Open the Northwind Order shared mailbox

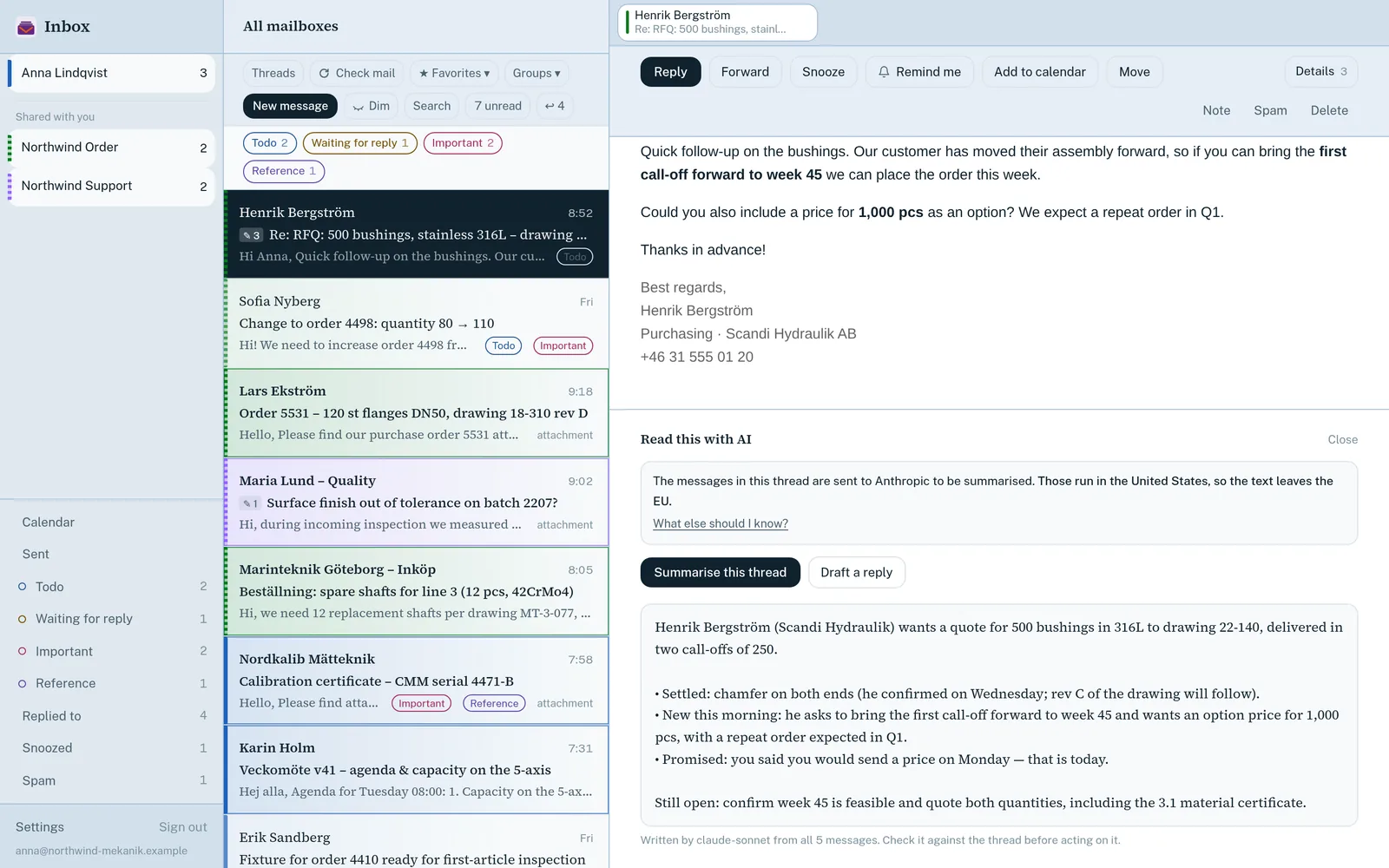click(111, 148)
